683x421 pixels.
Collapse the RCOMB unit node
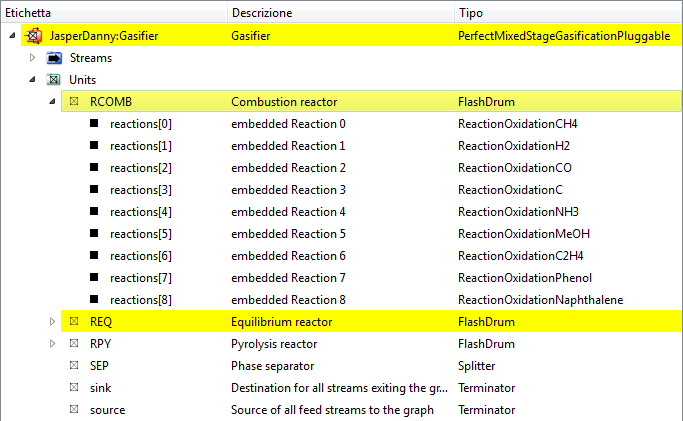pos(52,102)
